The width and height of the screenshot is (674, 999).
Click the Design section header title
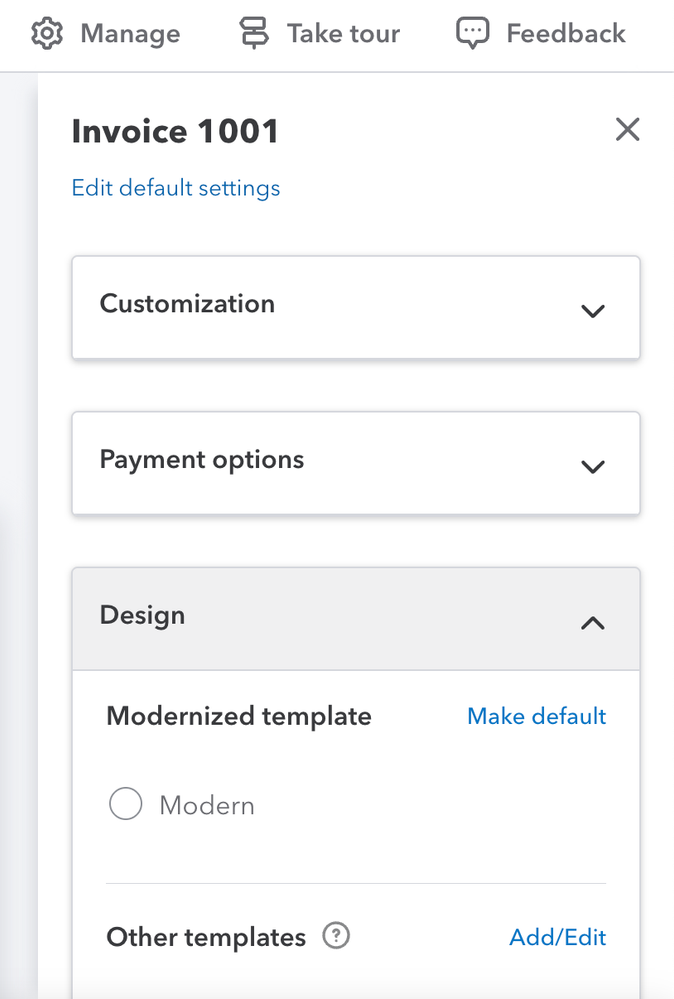pyautogui.click(x=142, y=615)
